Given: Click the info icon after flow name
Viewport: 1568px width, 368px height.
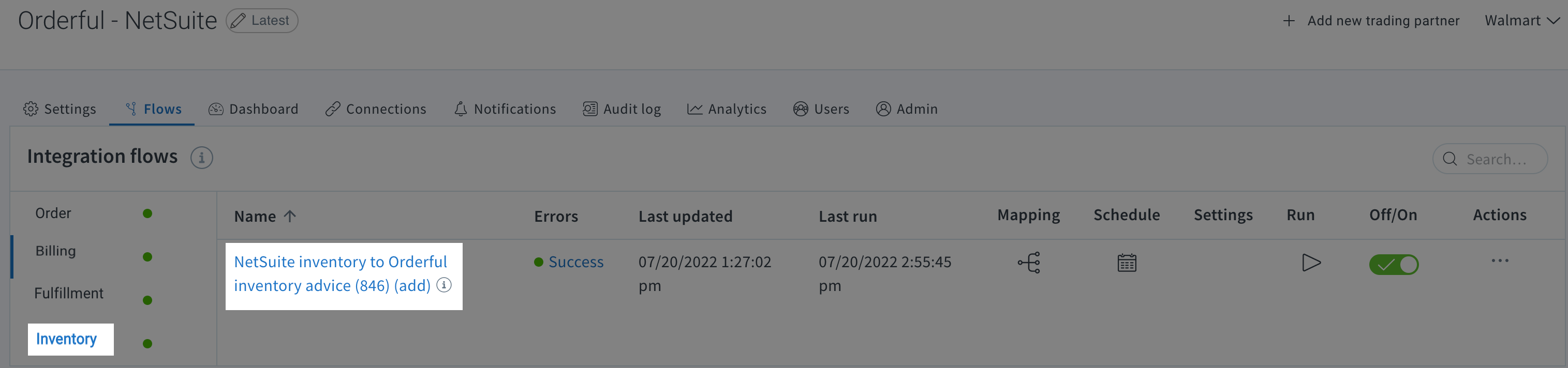Looking at the screenshot, I should coord(445,285).
